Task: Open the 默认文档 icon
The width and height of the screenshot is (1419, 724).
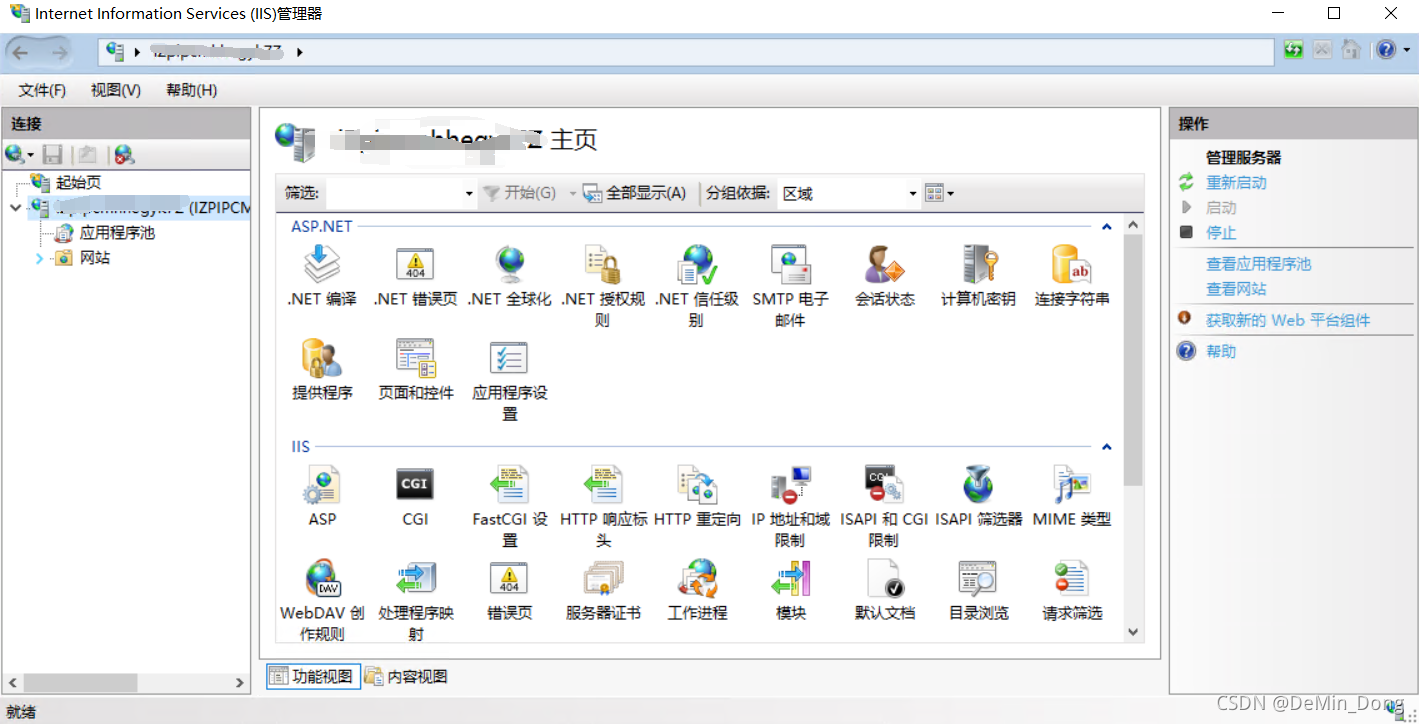Action: [884, 579]
